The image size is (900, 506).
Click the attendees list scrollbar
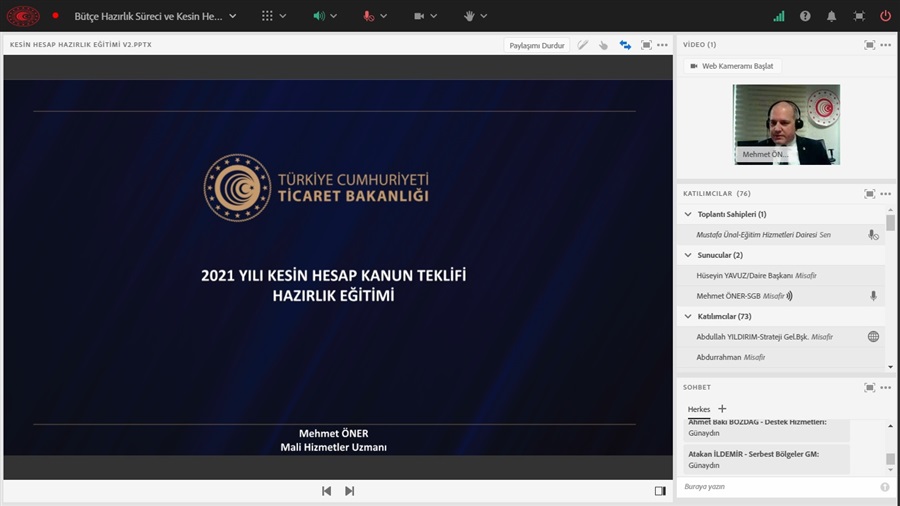(x=890, y=223)
